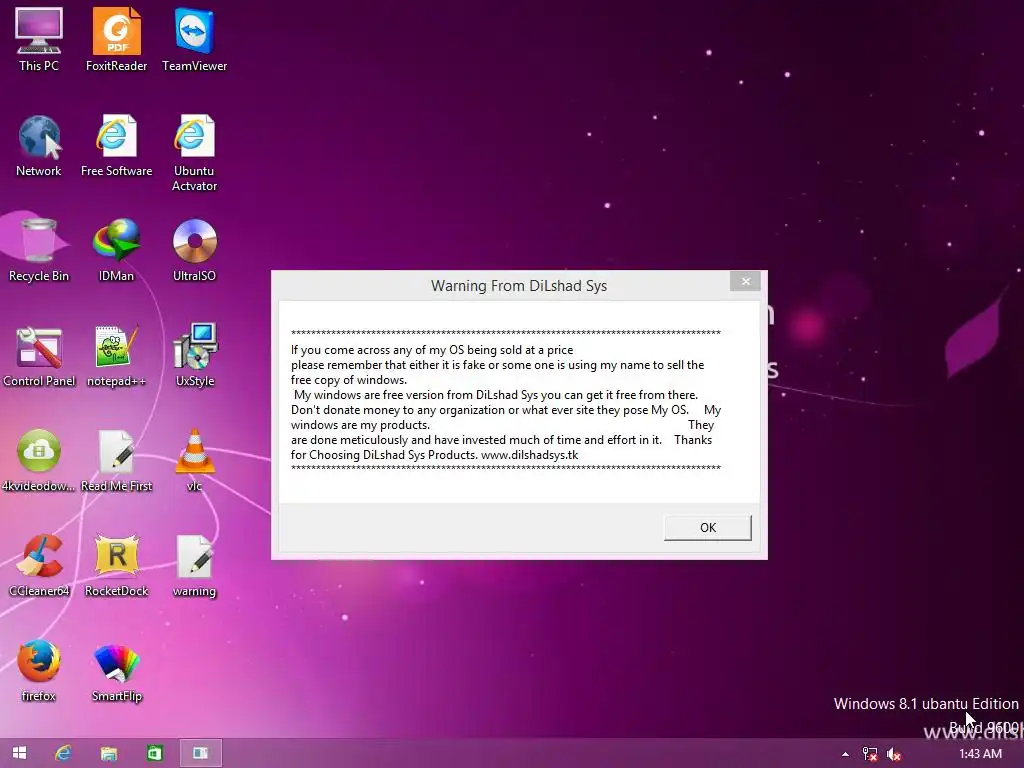1024x768 pixels.
Task: Select the Read Me First file
Action: tap(116, 460)
